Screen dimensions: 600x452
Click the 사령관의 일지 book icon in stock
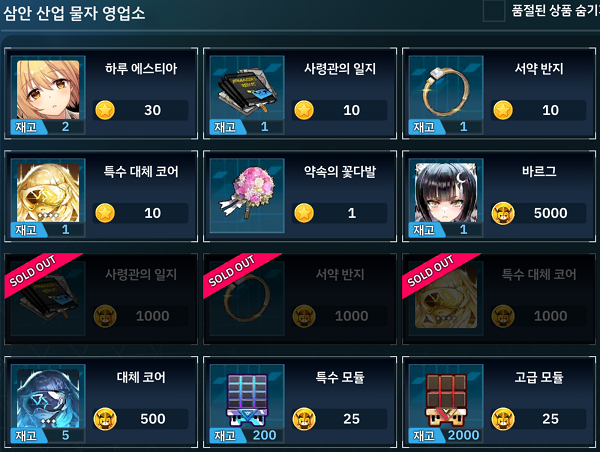(x=247, y=92)
